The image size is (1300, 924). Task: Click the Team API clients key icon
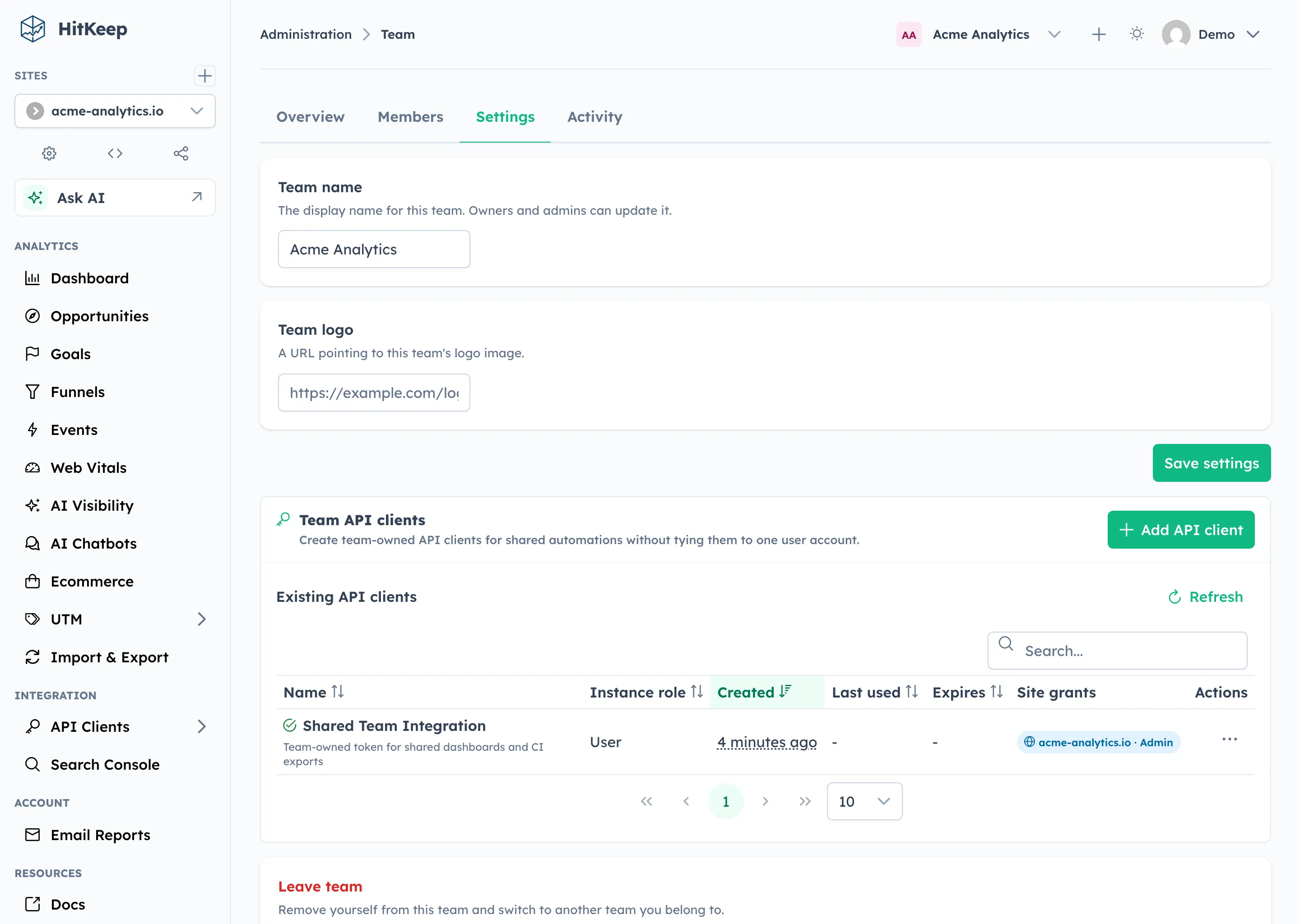pos(283,519)
